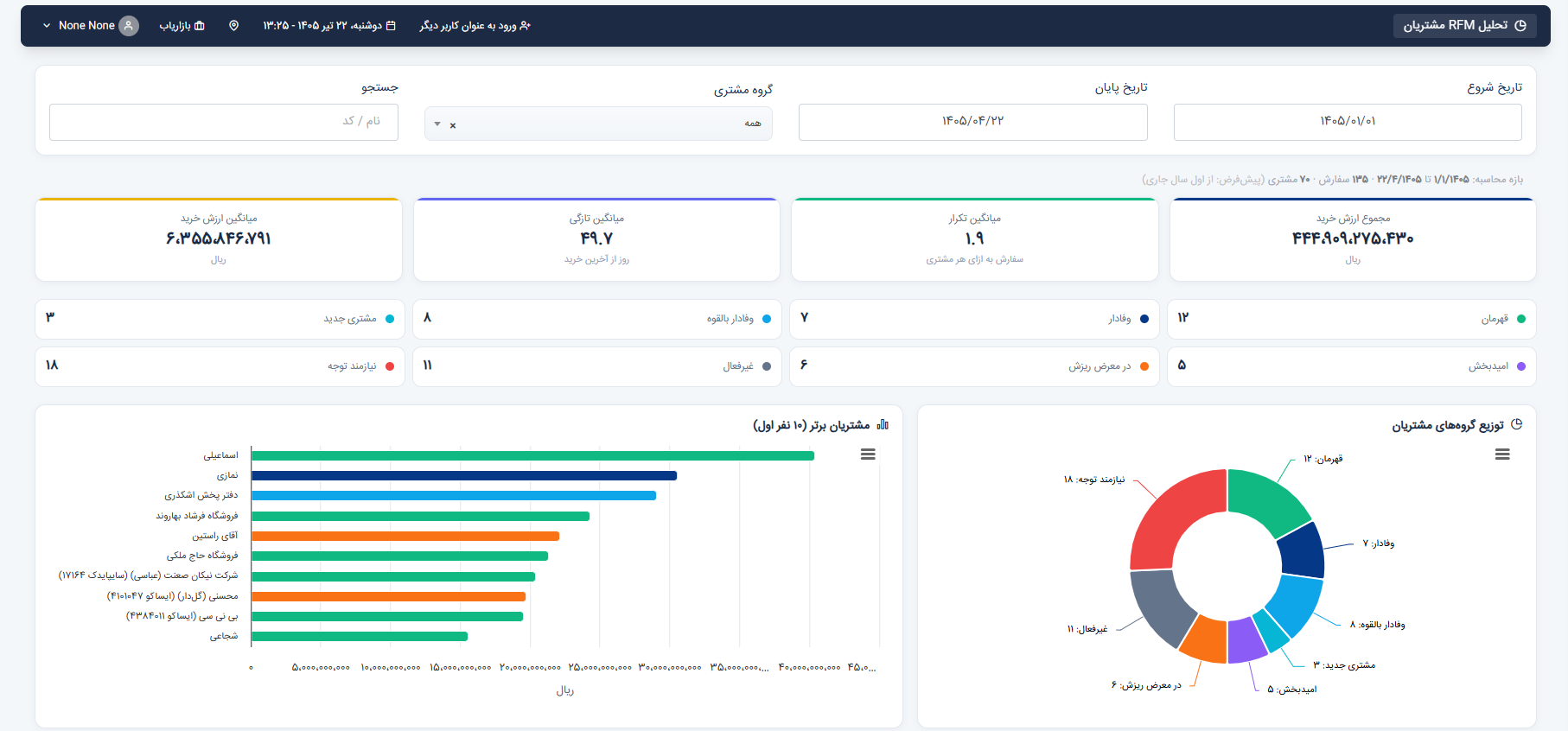Click the calendar icon beside دوشنبه date

click(391, 26)
